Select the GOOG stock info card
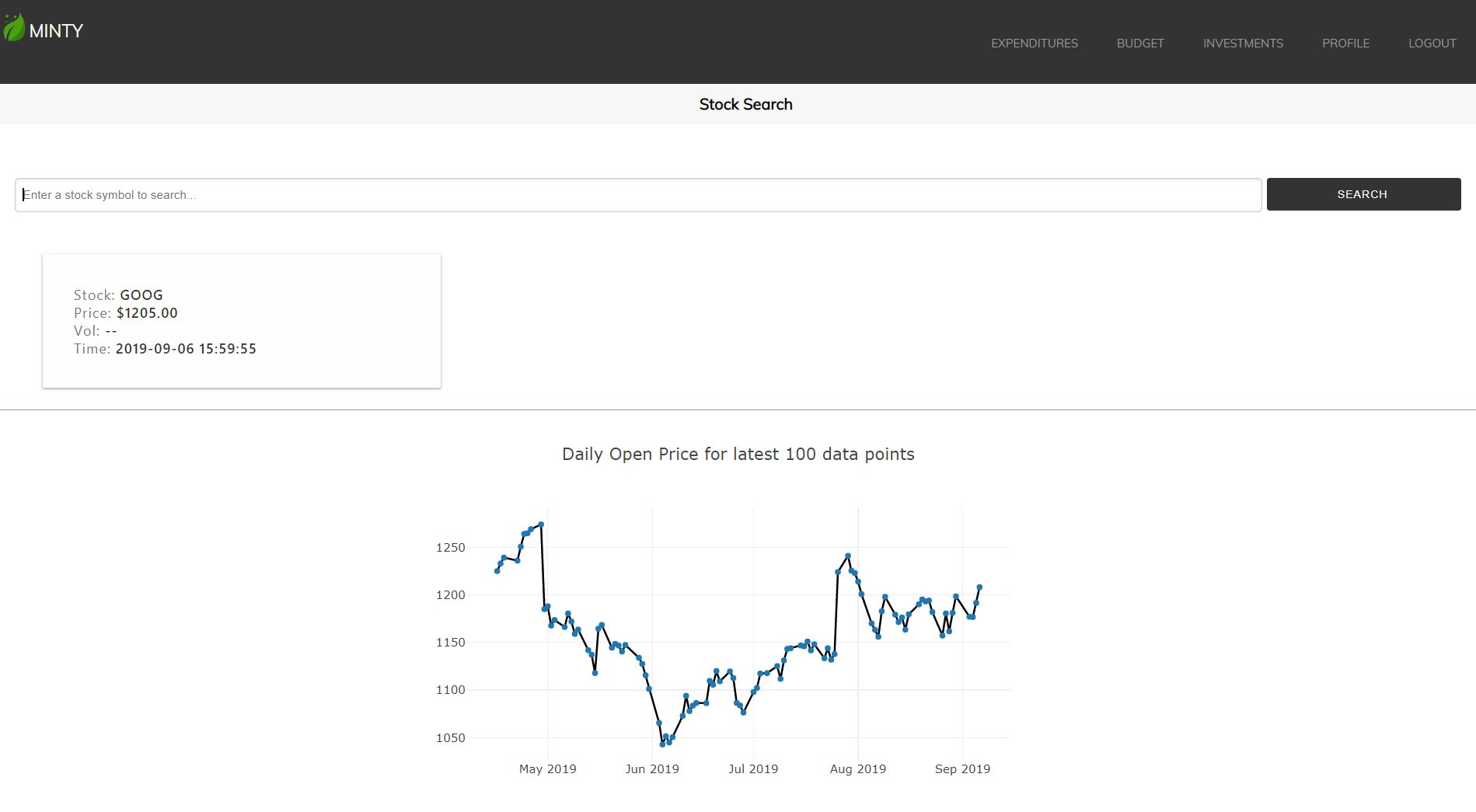Viewport: 1476px width, 812px height. [242, 321]
